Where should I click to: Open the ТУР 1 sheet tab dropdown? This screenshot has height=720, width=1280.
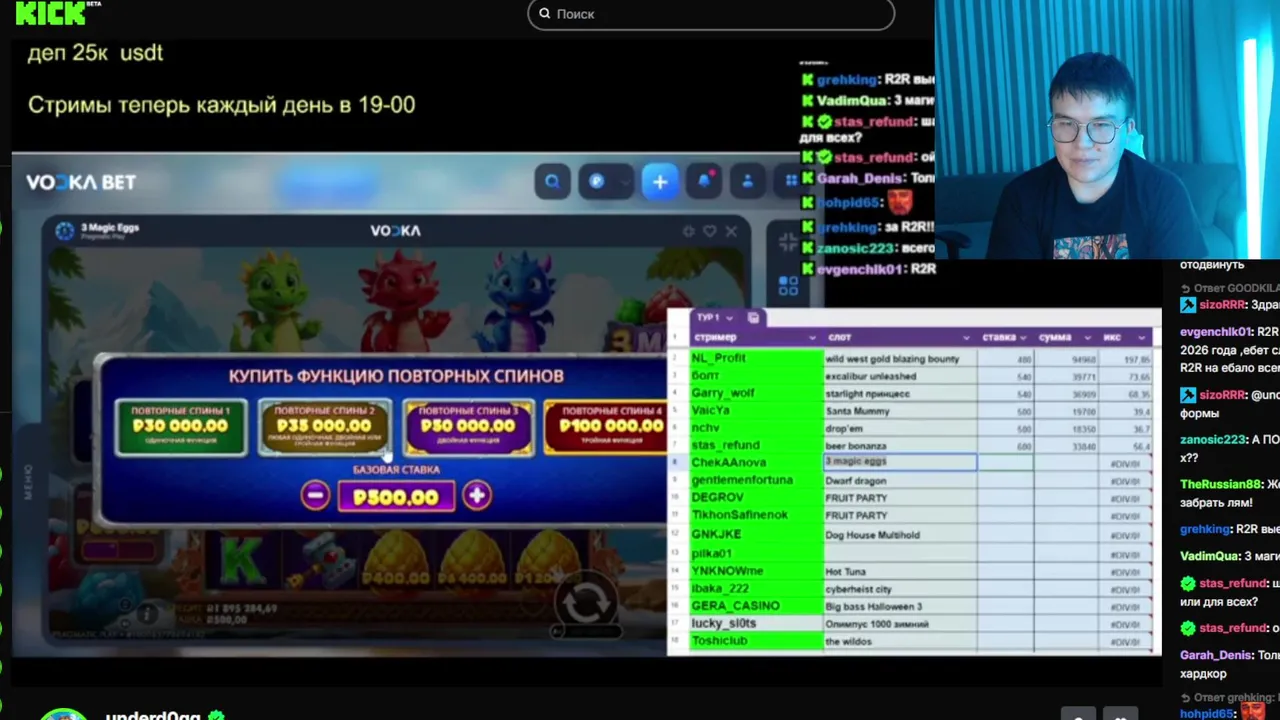(729, 318)
